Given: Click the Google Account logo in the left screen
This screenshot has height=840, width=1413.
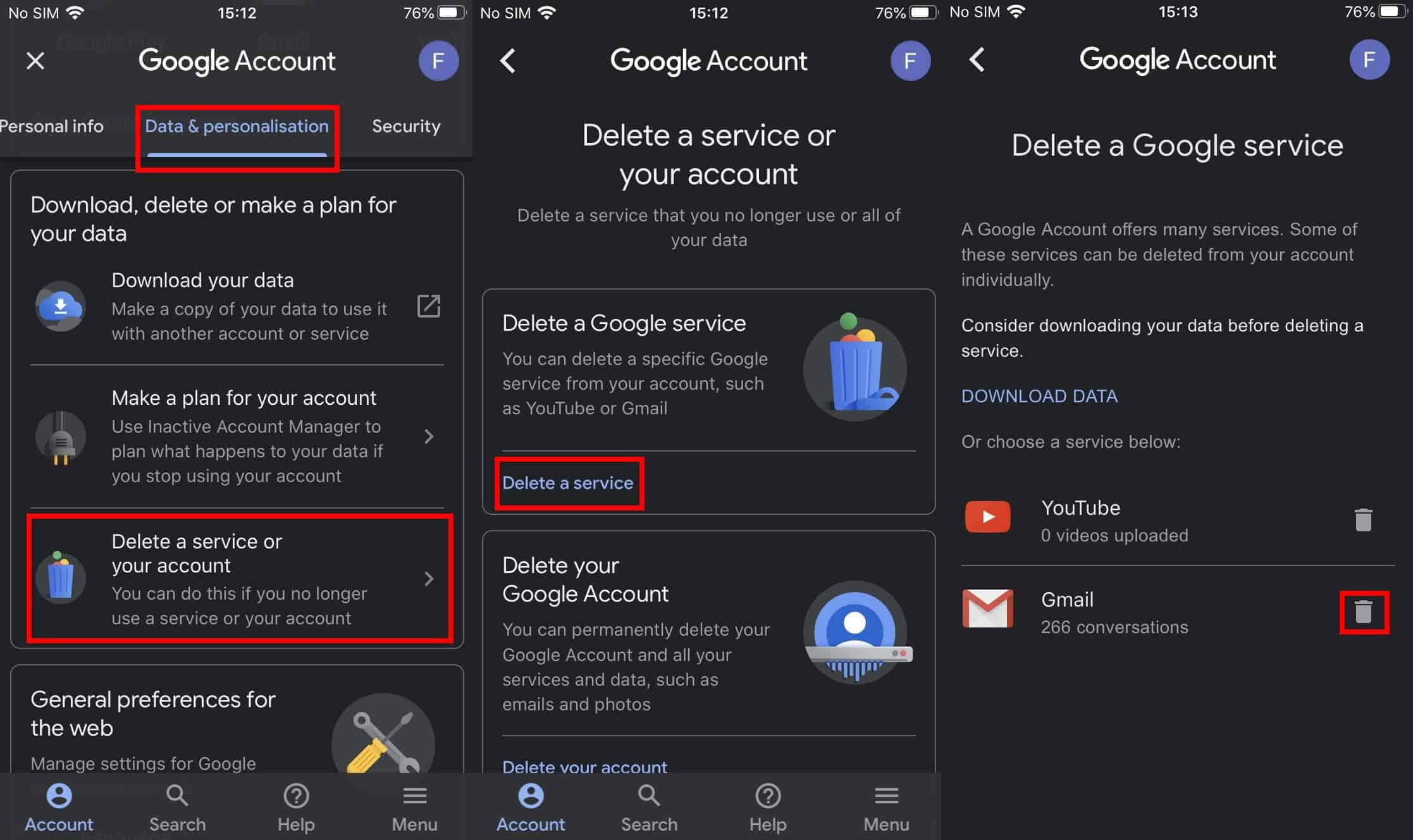Looking at the screenshot, I should [x=237, y=61].
